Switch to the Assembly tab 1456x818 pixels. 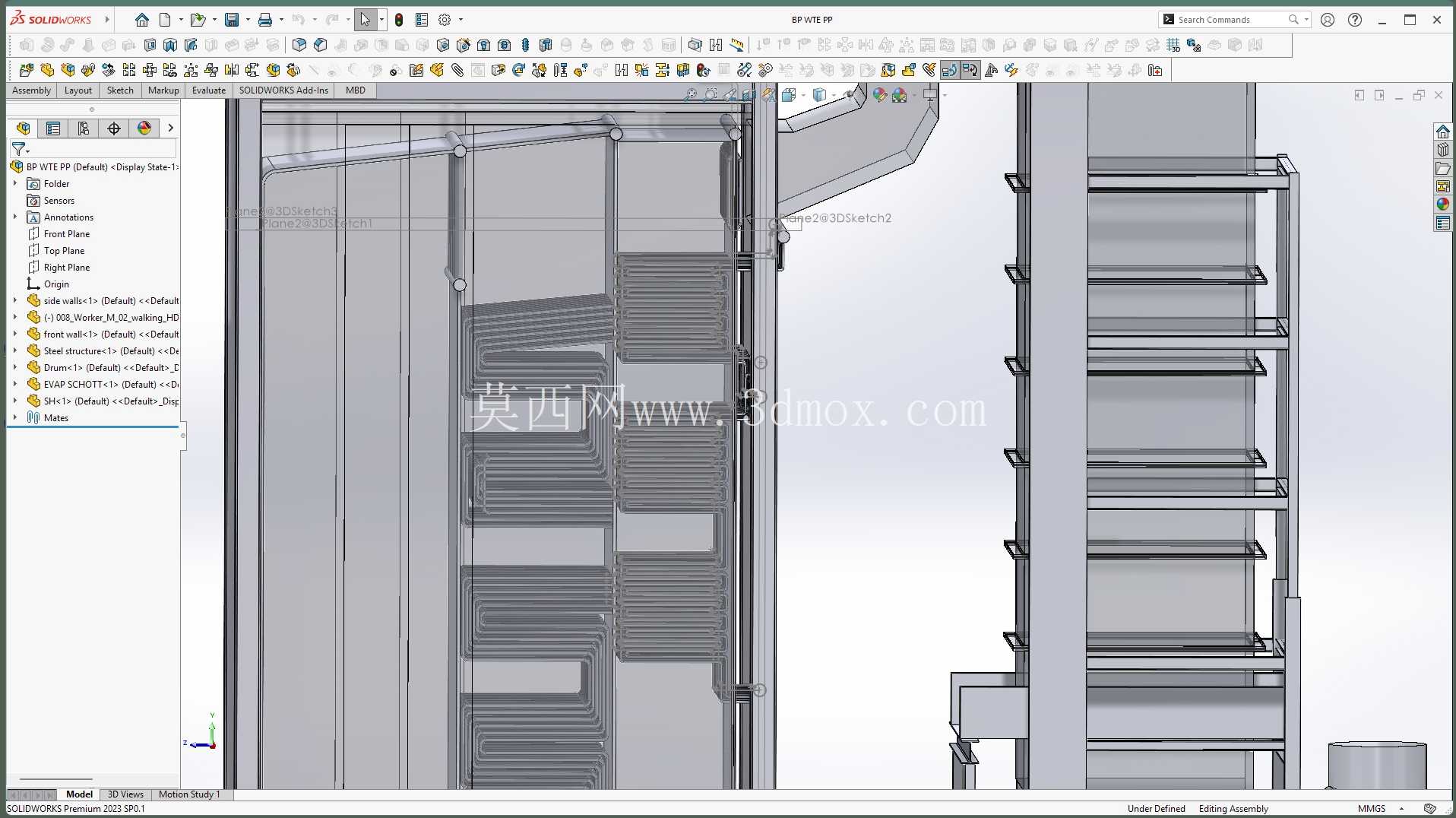click(31, 90)
